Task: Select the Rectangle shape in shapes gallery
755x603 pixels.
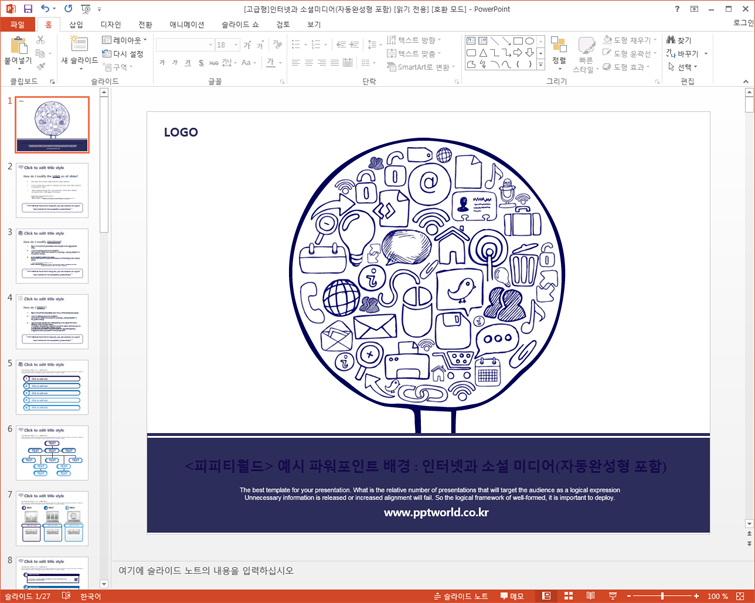Action: click(x=518, y=41)
